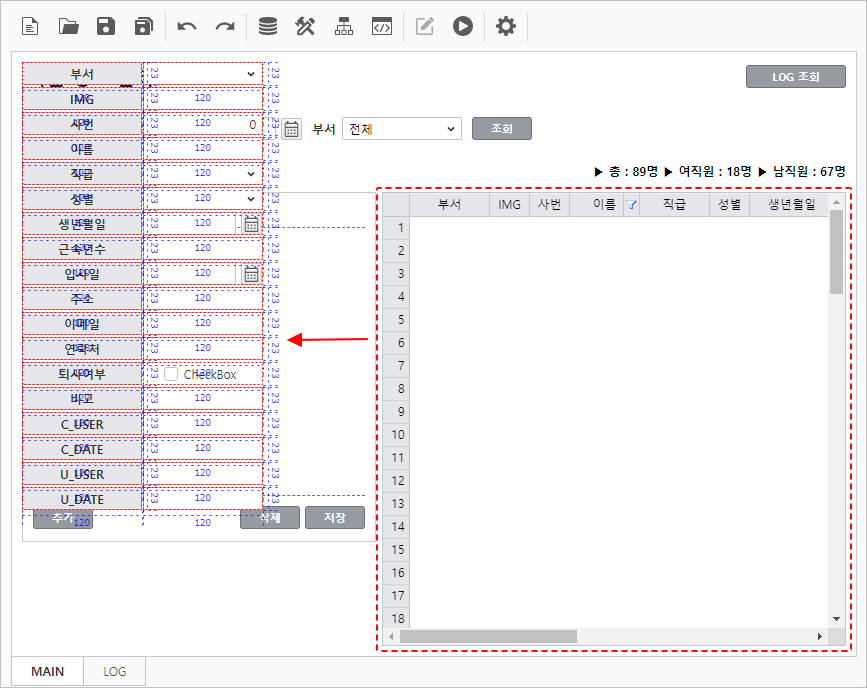This screenshot has height=688, width=867.
Task: Switch to the LOG tab
Action: 115,671
